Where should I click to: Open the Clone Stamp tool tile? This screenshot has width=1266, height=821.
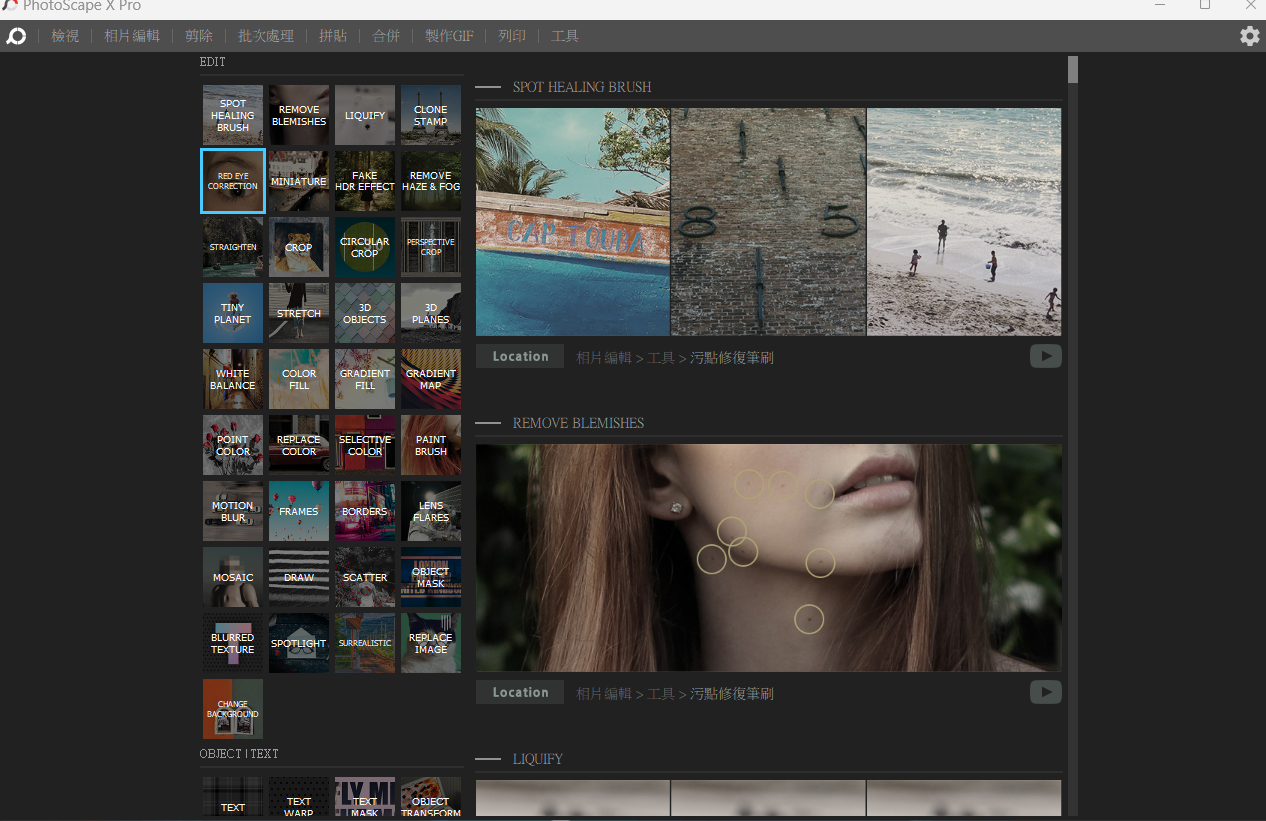pyautogui.click(x=431, y=115)
